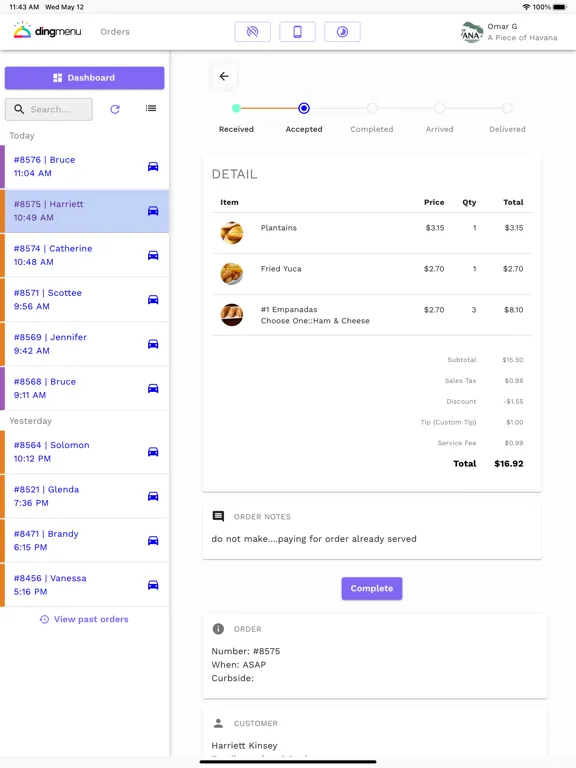The width and height of the screenshot is (576, 768).
Task: Toggle the dark mode moon button
Action: (342, 32)
